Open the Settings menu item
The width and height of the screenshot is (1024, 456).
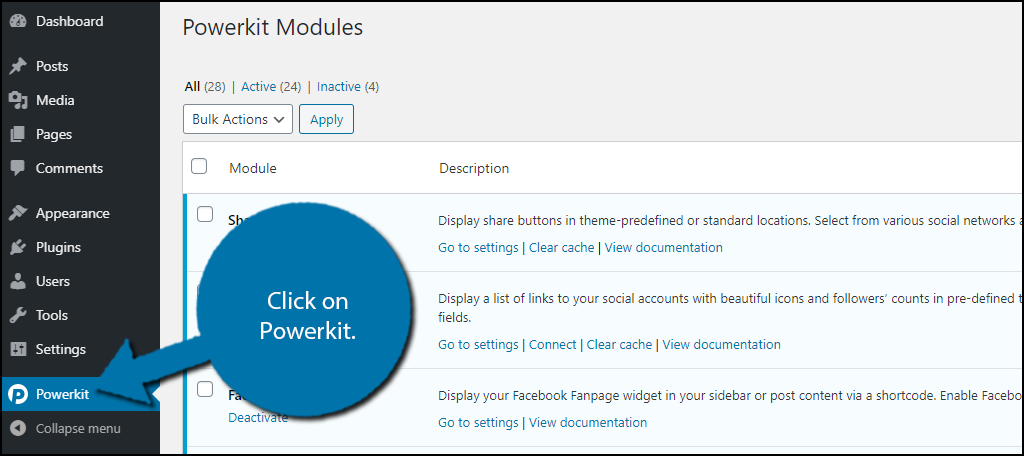tap(61, 349)
